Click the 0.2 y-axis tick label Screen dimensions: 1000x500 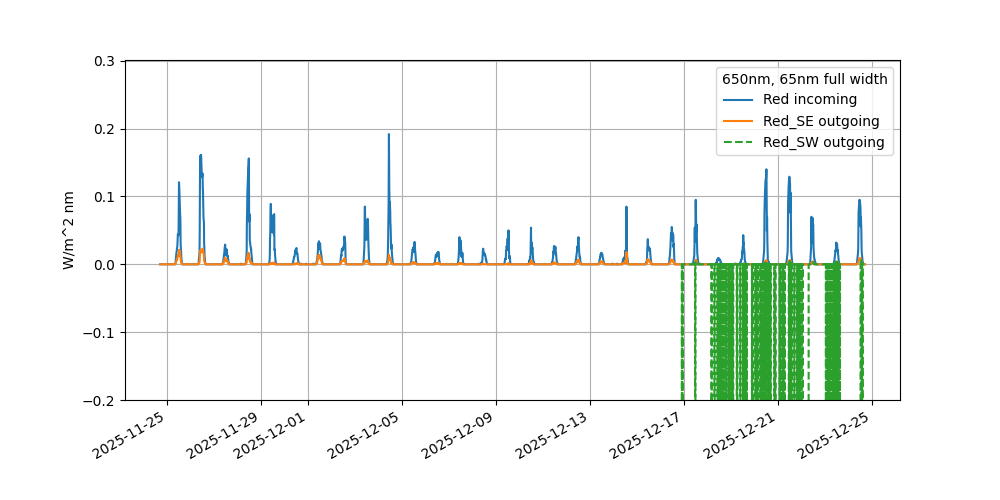(105, 129)
